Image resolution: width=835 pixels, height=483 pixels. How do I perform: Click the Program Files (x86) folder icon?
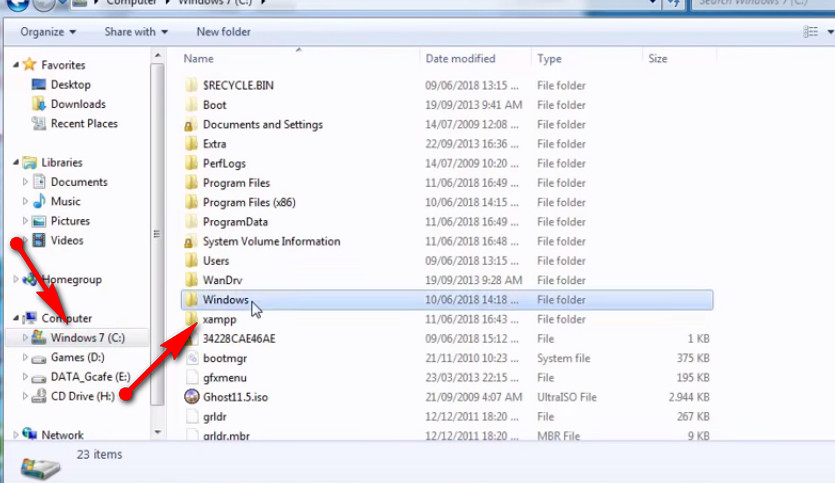(191, 202)
